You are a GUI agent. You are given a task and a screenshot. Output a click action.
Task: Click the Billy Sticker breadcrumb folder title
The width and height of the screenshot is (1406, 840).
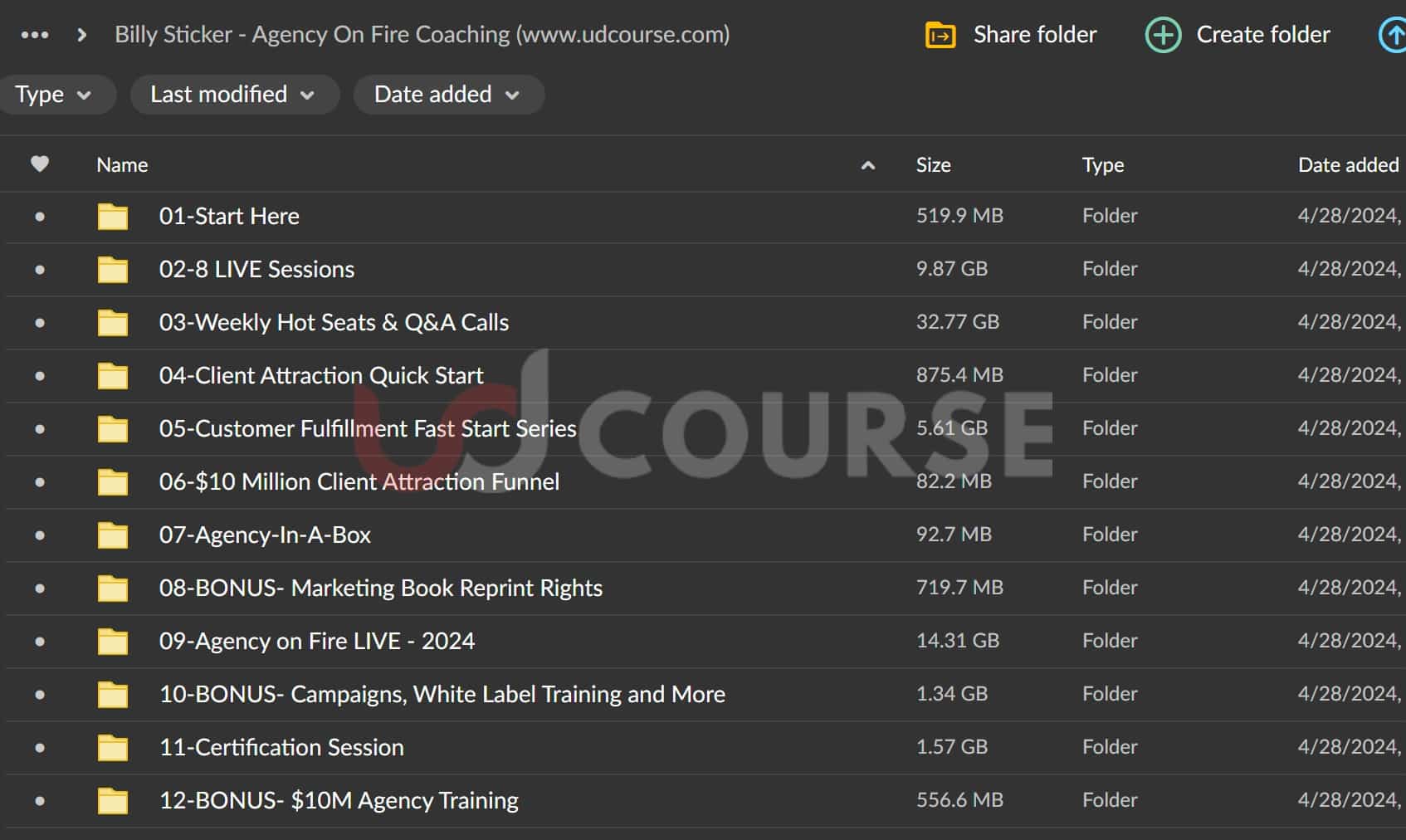pos(422,35)
